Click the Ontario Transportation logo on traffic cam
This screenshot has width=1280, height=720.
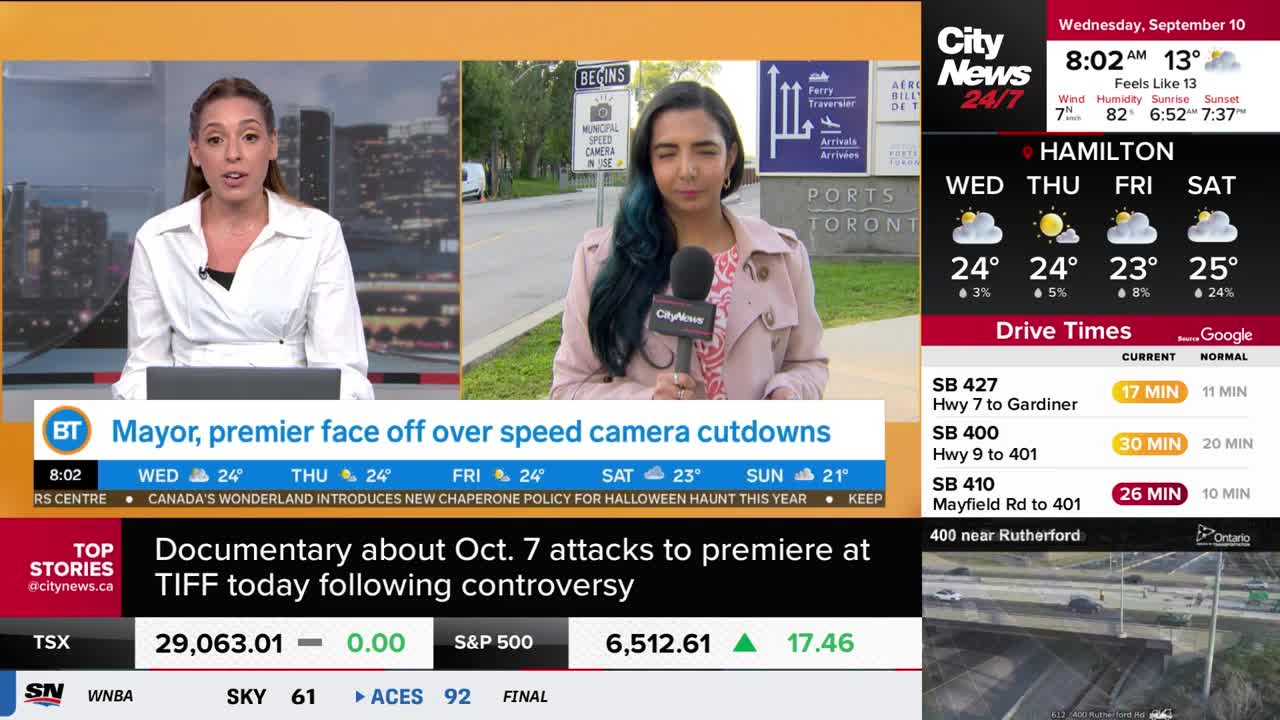(1222, 536)
